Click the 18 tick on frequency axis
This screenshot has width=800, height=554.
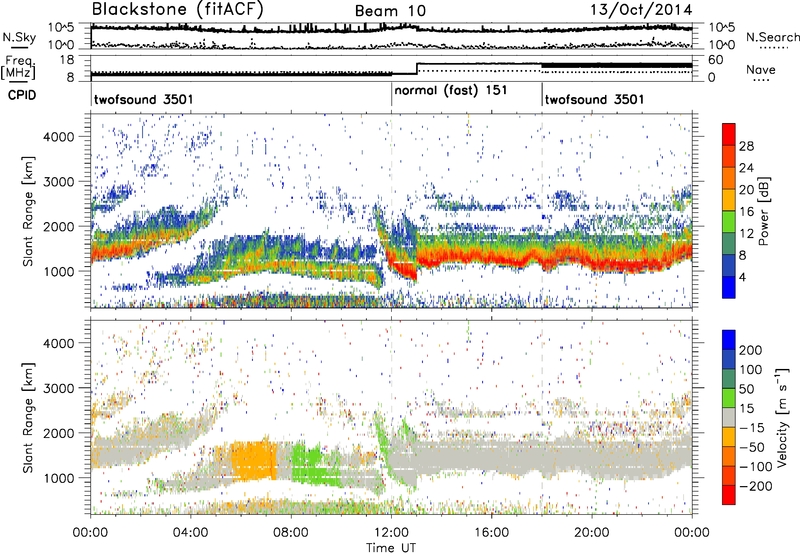coord(67,60)
